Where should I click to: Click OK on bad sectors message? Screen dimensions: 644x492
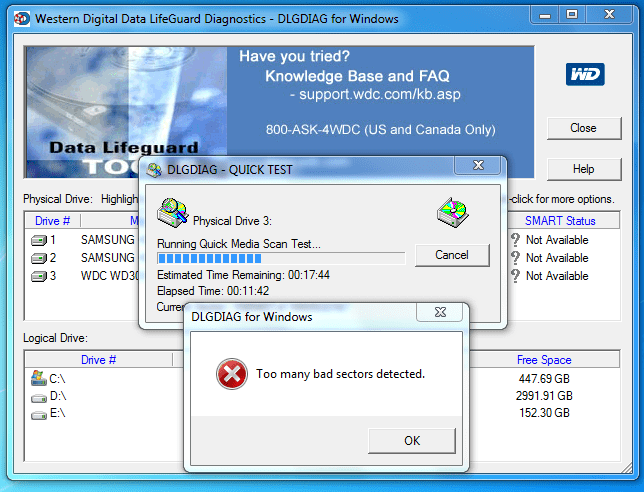[x=412, y=441]
